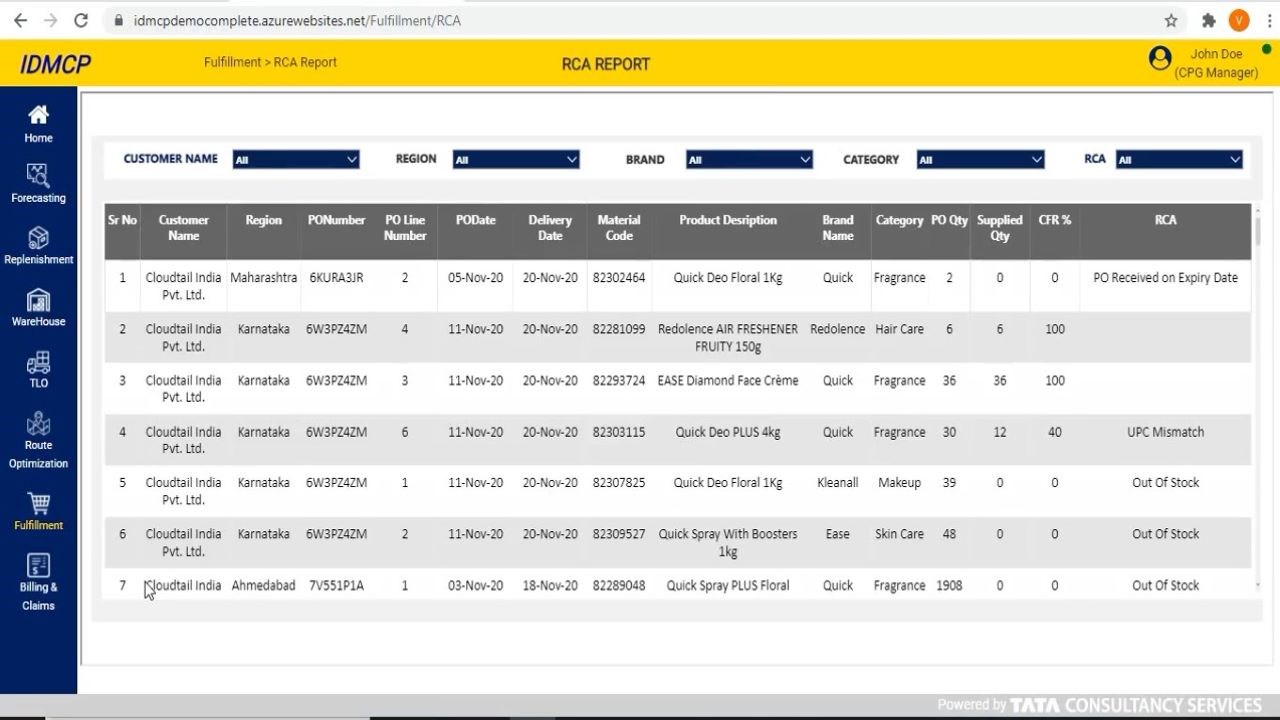Click the CFR % column header
Viewport: 1280px width, 720px height.
pos(1054,220)
